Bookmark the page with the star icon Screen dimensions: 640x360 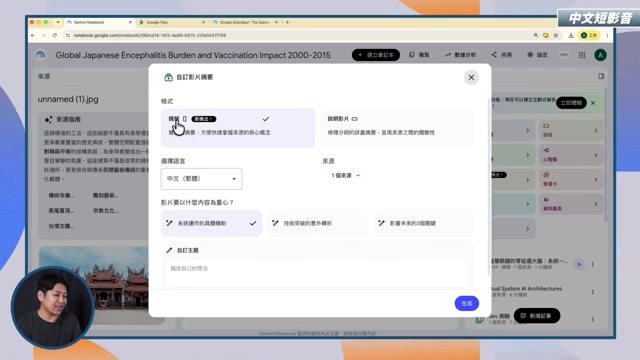click(556, 36)
